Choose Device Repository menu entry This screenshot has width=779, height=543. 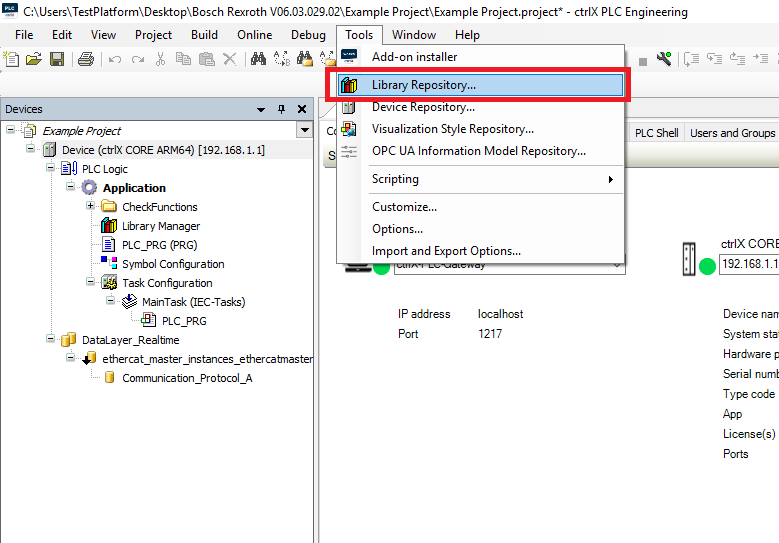click(422, 107)
